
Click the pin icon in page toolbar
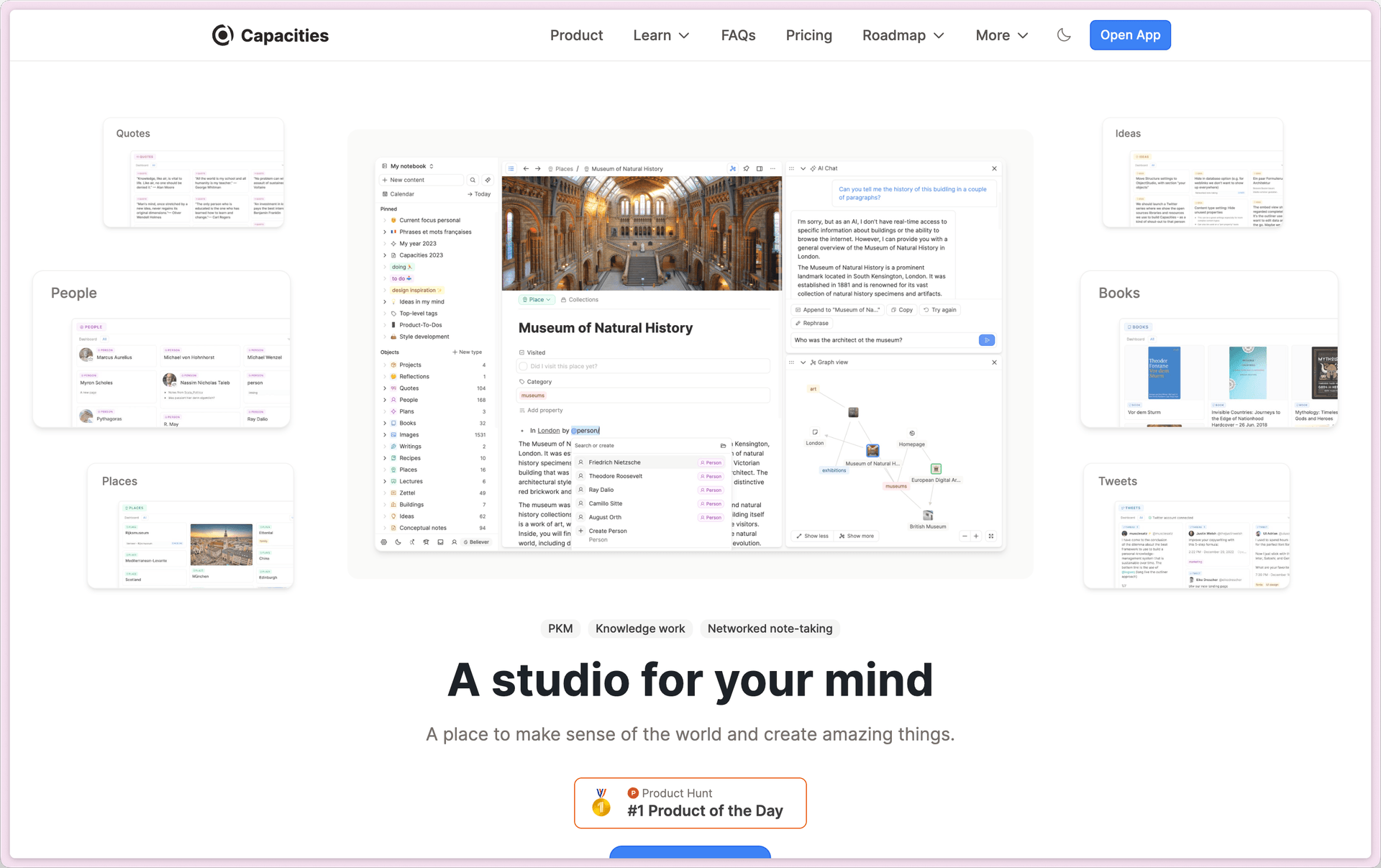(x=746, y=169)
